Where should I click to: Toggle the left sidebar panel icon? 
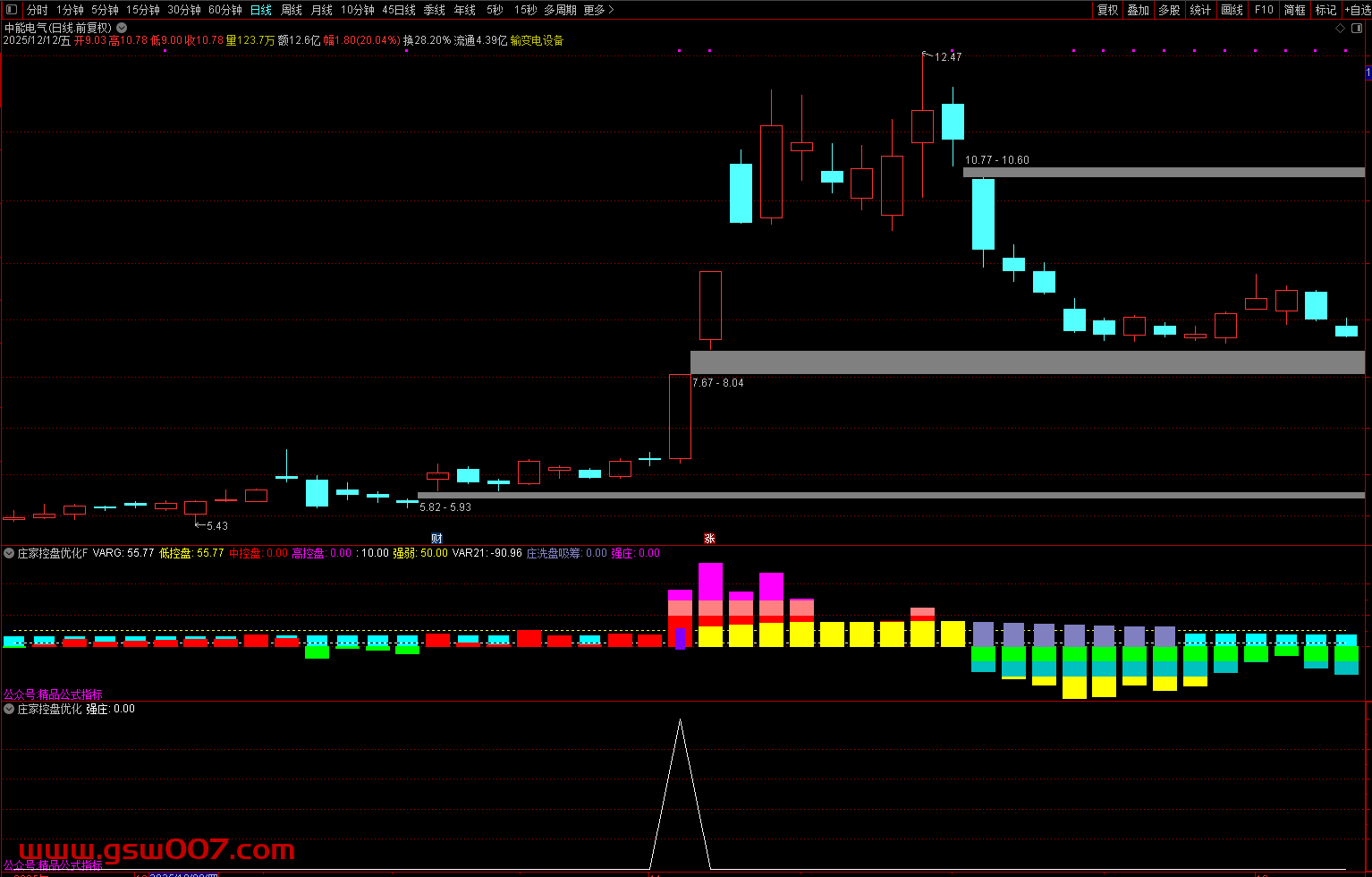(11, 10)
